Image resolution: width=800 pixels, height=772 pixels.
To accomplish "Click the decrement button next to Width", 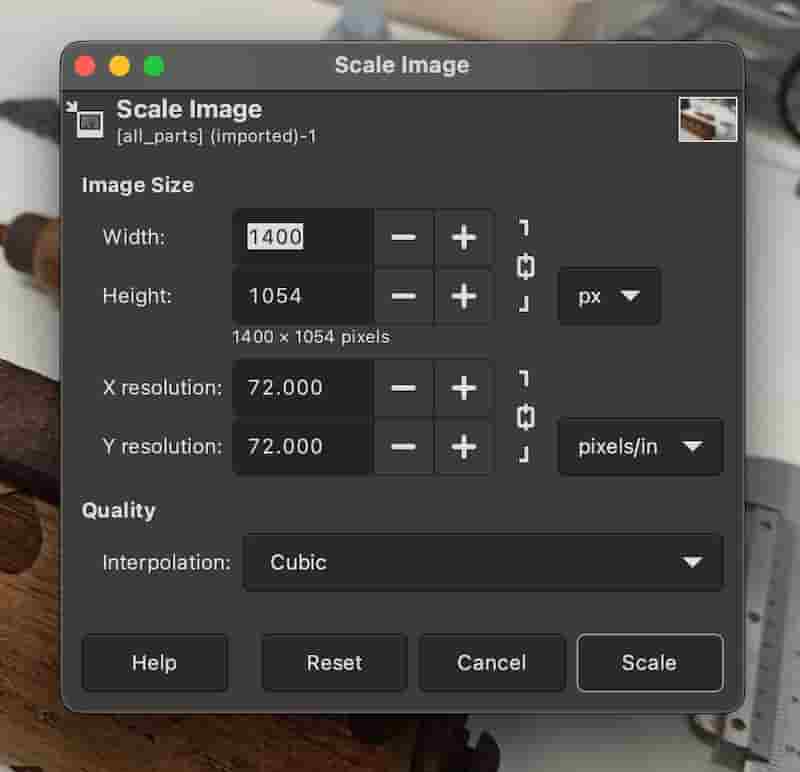I will 404,237.
